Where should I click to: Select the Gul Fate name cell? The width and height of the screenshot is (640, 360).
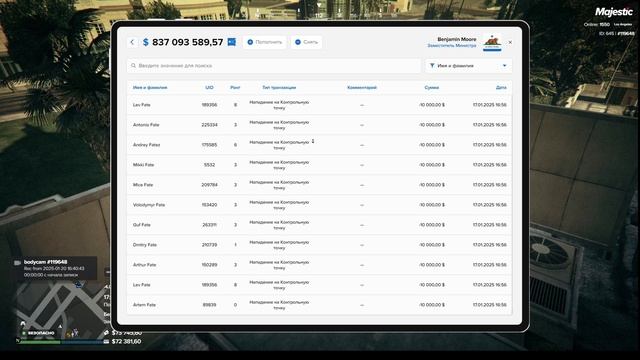point(142,225)
